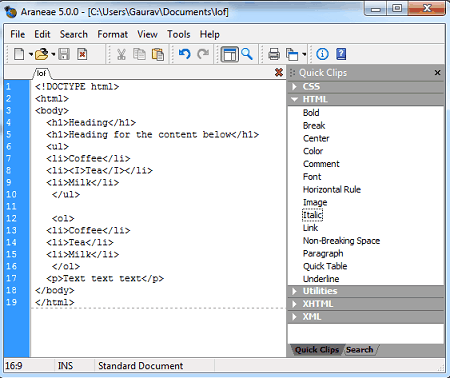Image resolution: width=450 pixels, height=378 pixels.
Task: Click the blue info icon
Action: [x=322, y=54]
